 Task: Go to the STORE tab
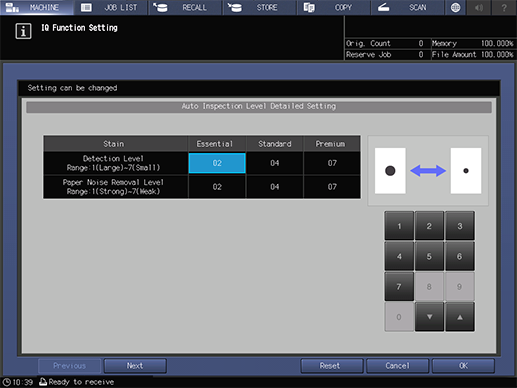tap(260, 7)
